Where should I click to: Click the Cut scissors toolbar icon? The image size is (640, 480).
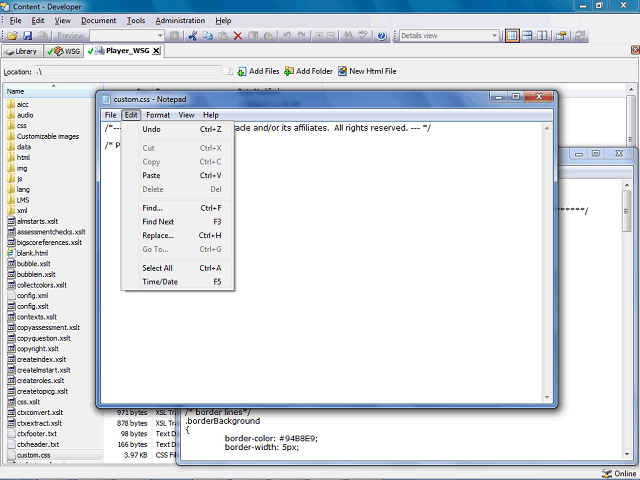point(193,36)
